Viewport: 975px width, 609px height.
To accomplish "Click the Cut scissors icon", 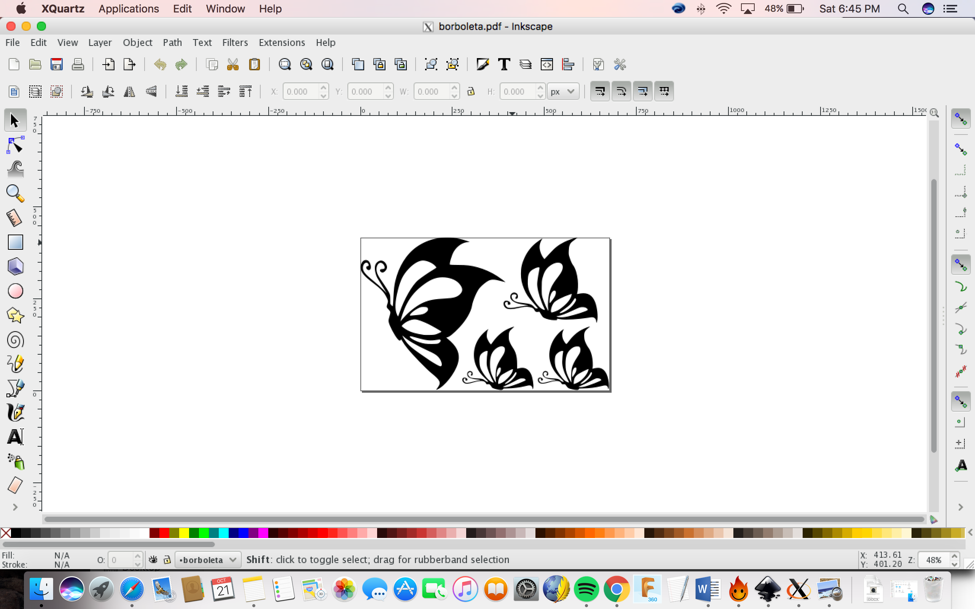I will coord(233,64).
